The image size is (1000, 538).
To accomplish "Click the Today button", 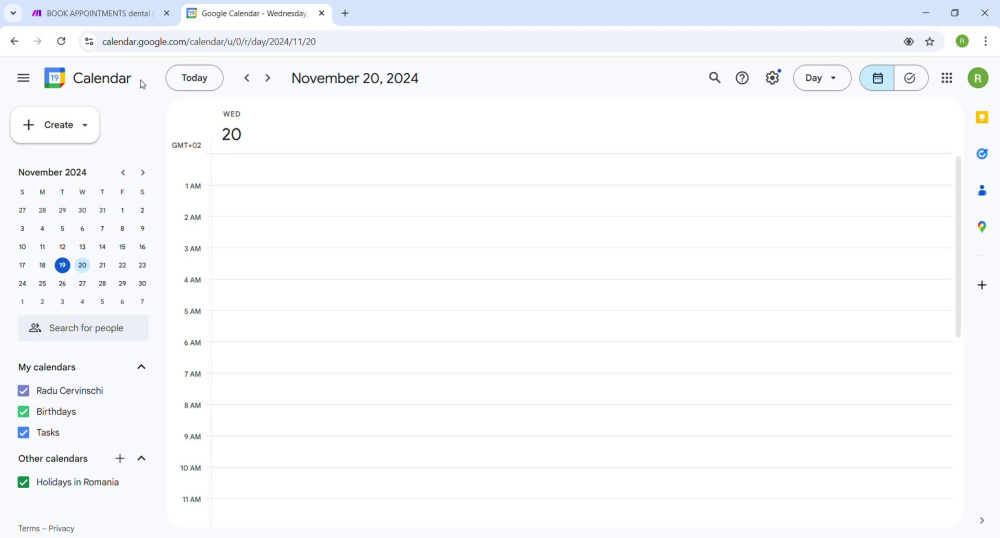I will pos(195,78).
